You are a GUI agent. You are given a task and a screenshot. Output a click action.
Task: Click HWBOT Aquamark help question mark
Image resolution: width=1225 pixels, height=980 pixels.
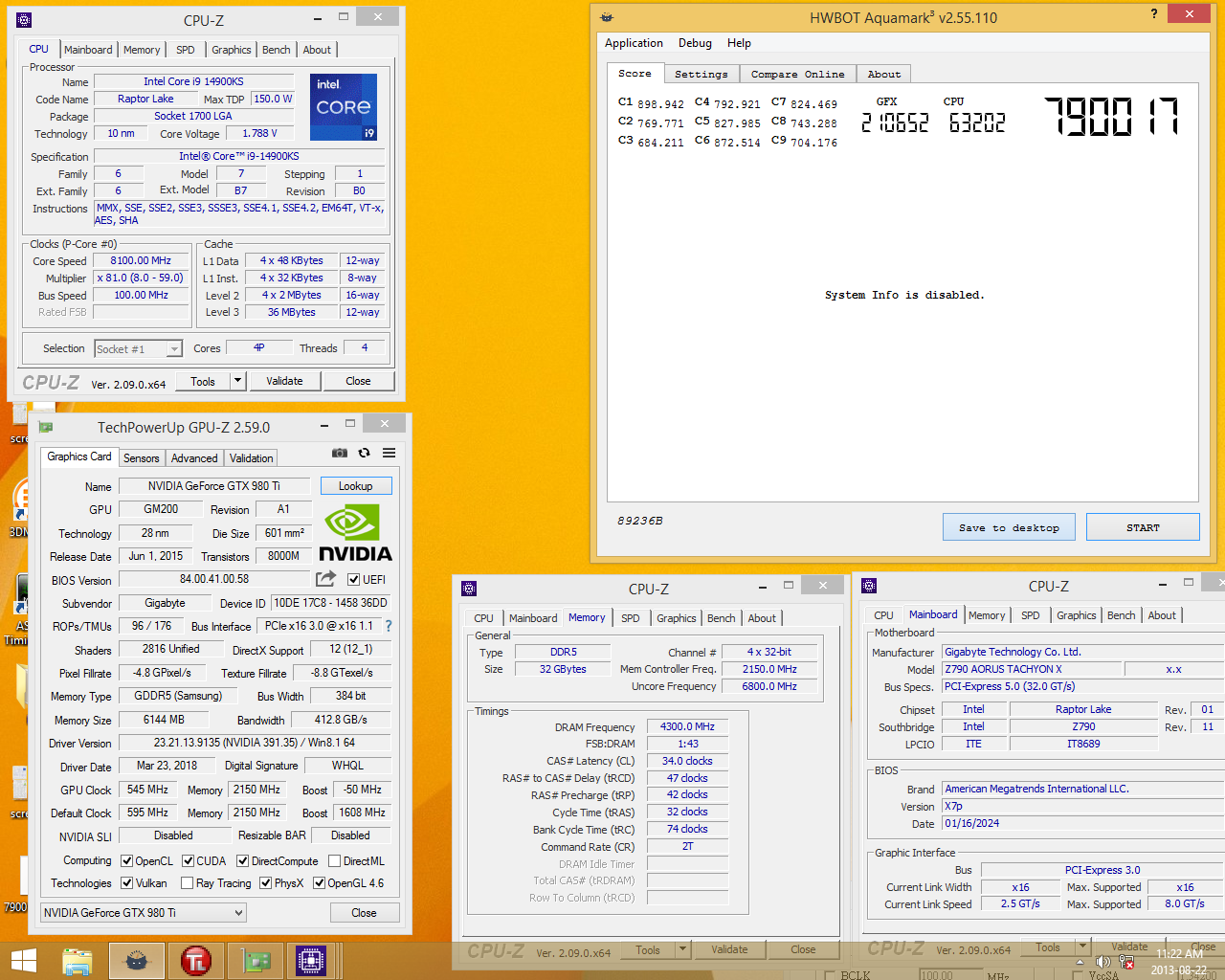tap(1153, 13)
